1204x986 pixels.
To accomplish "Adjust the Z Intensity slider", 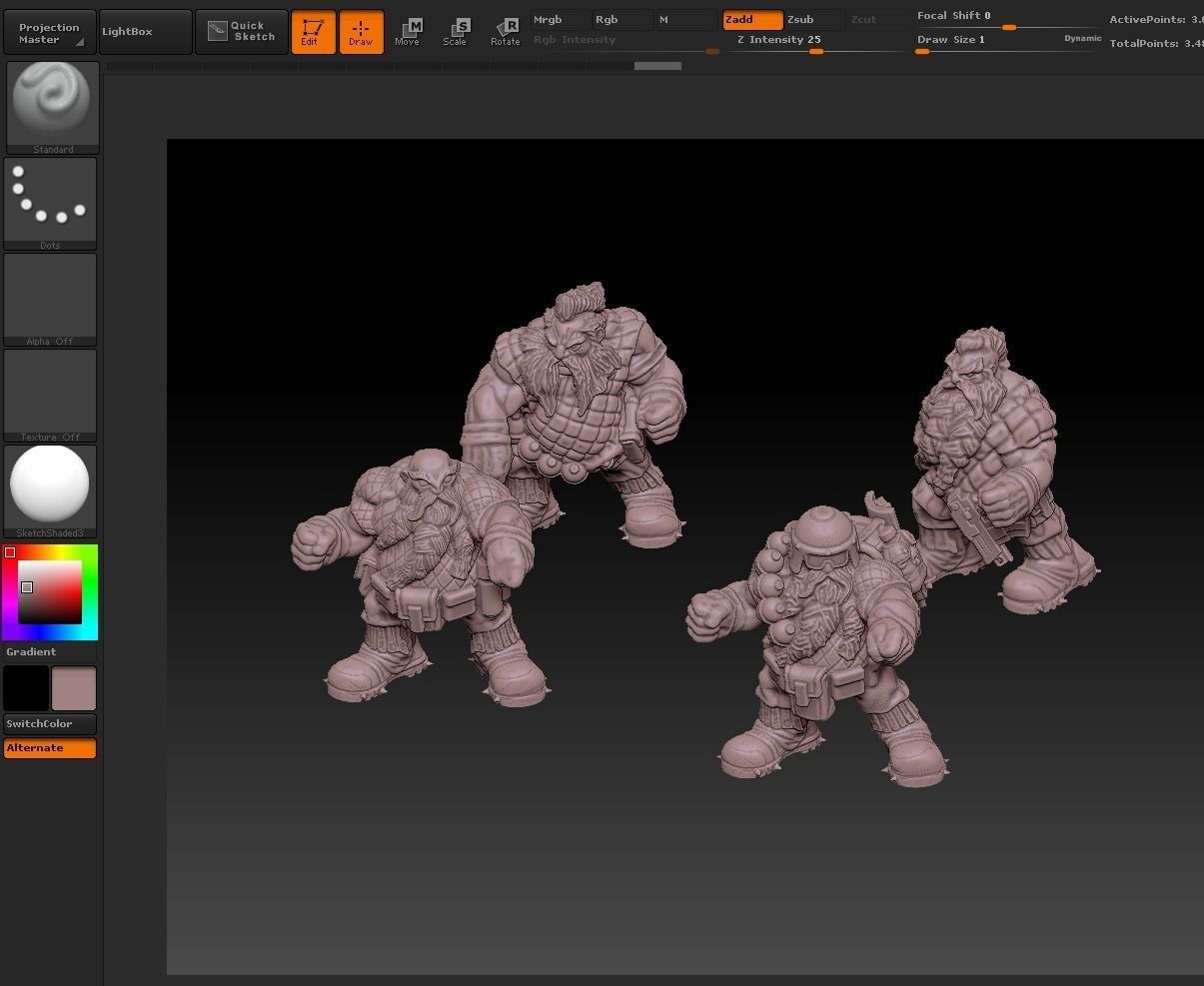I will tap(816, 44).
